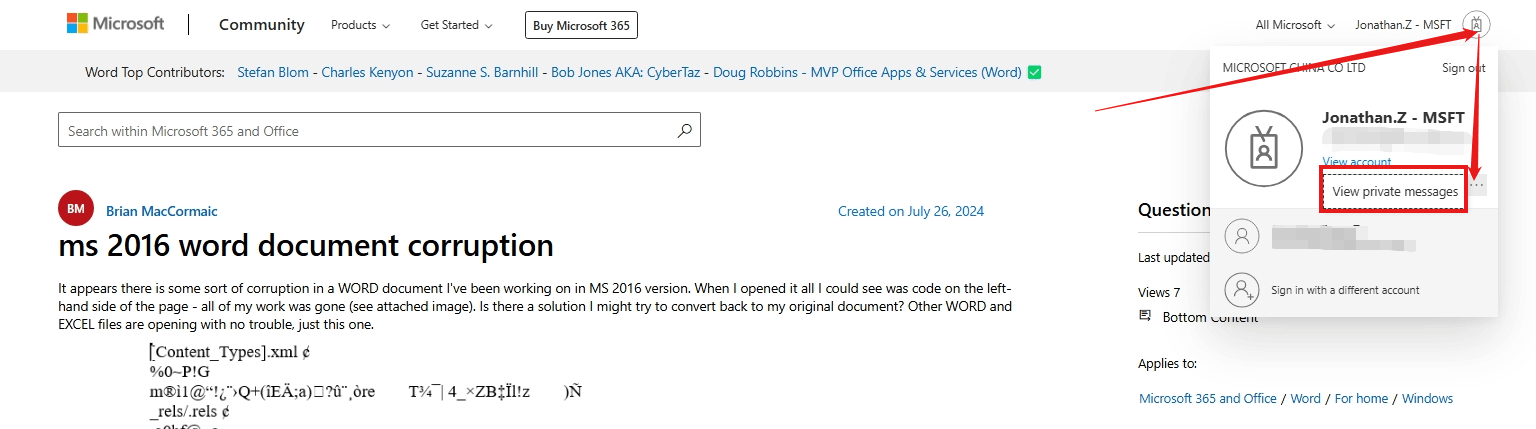Click the ms 2016 word document corruption title
1536x429 pixels.
click(x=306, y=245)
